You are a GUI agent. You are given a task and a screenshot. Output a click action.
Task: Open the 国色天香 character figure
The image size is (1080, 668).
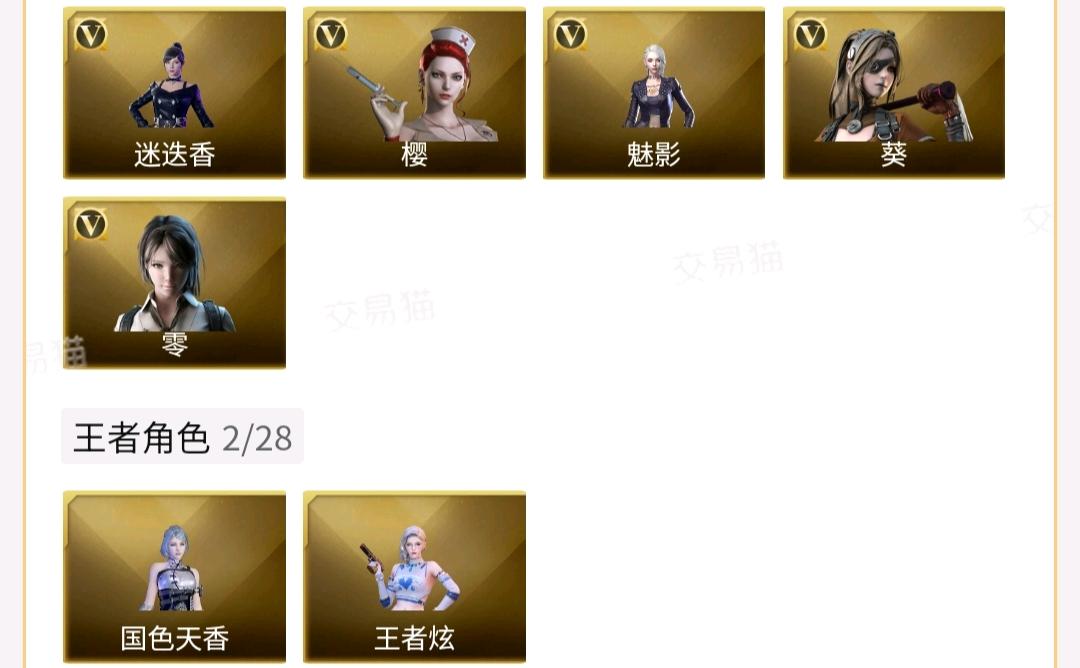172,568
